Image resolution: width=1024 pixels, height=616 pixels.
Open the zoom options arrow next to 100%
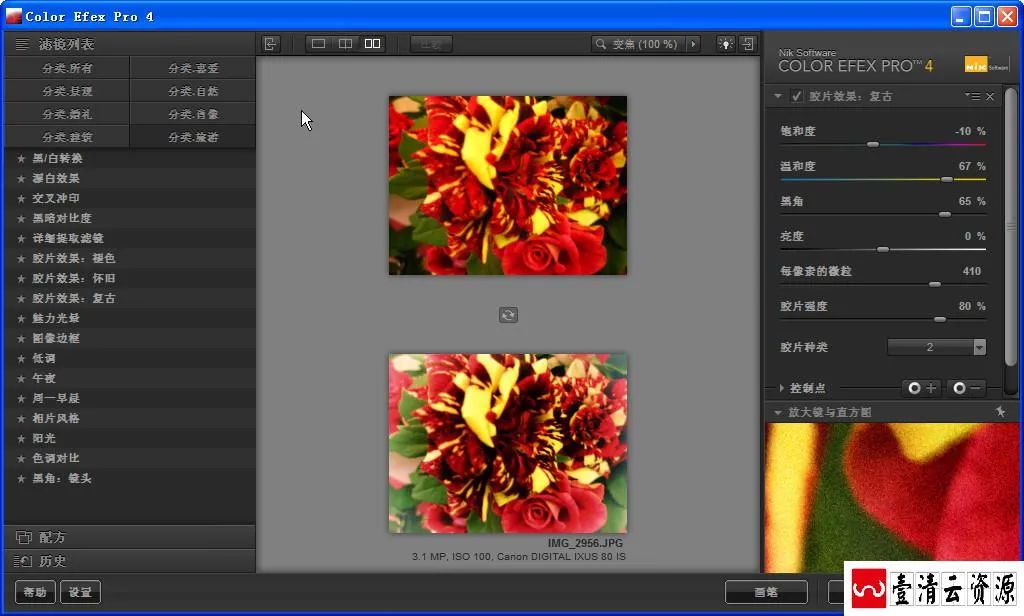pyautogui.click(x=693, y=44)
